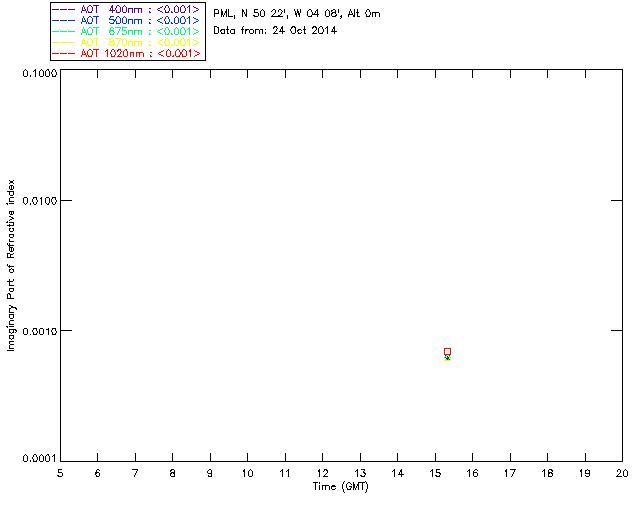Click the green-yellow marker below the red square
The height and width of the screenshot is (512, 640).
(x=447, y=358)
